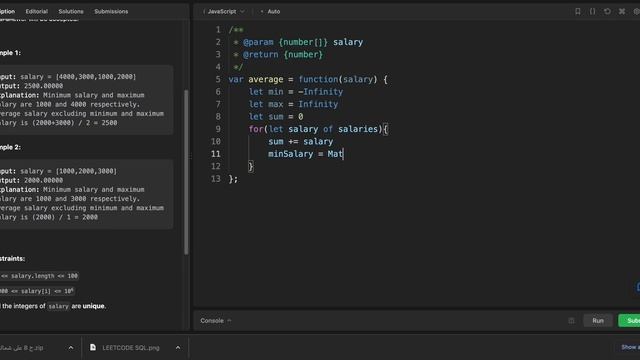Click line number 9 in the gutter
The width and height of the screenshot is (640, 360).
click(218, 129)
